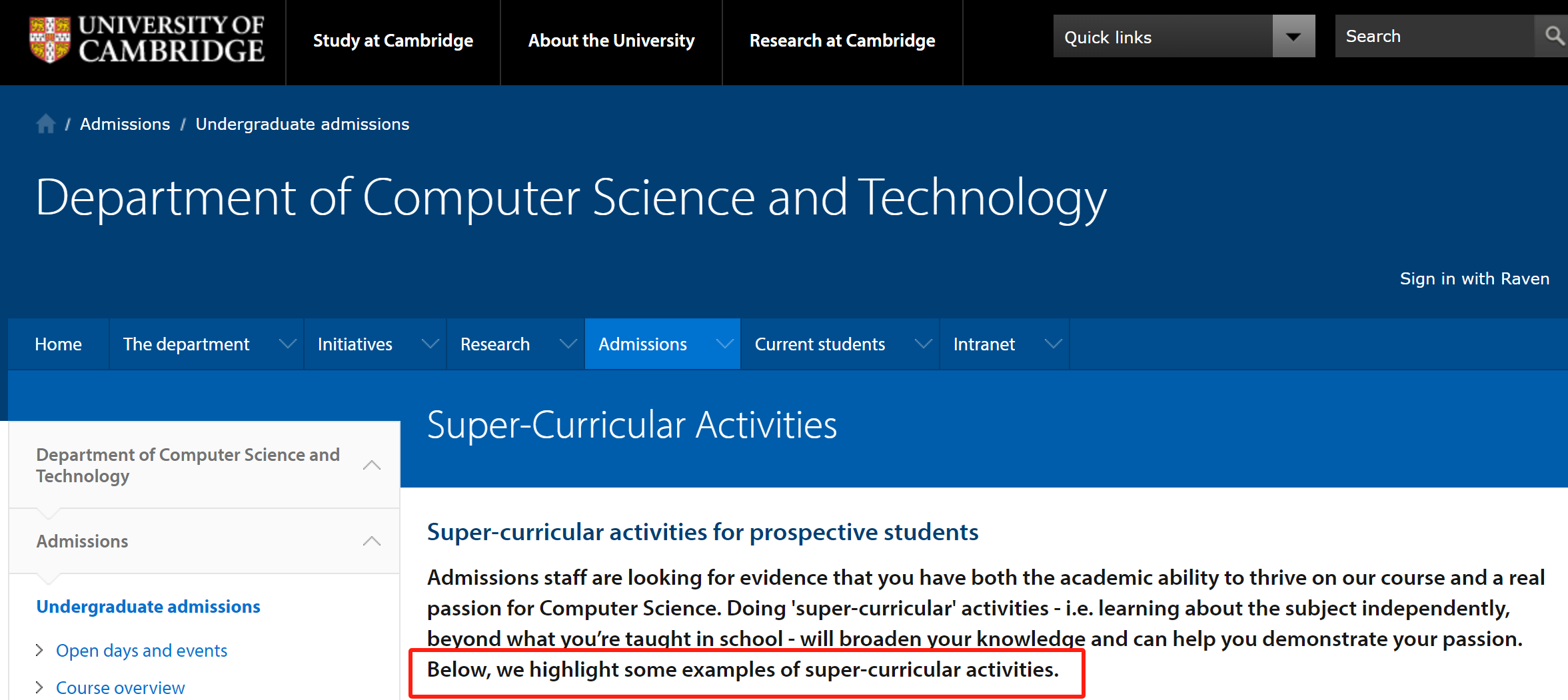Click the Admissions breadcrumb link
The width and height of the screenshot is (1568, 700).
tap(125, 124)
